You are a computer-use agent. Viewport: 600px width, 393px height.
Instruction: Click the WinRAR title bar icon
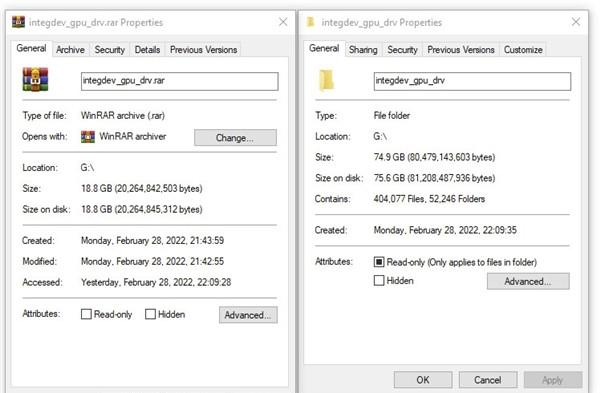(x=18, y=22)
